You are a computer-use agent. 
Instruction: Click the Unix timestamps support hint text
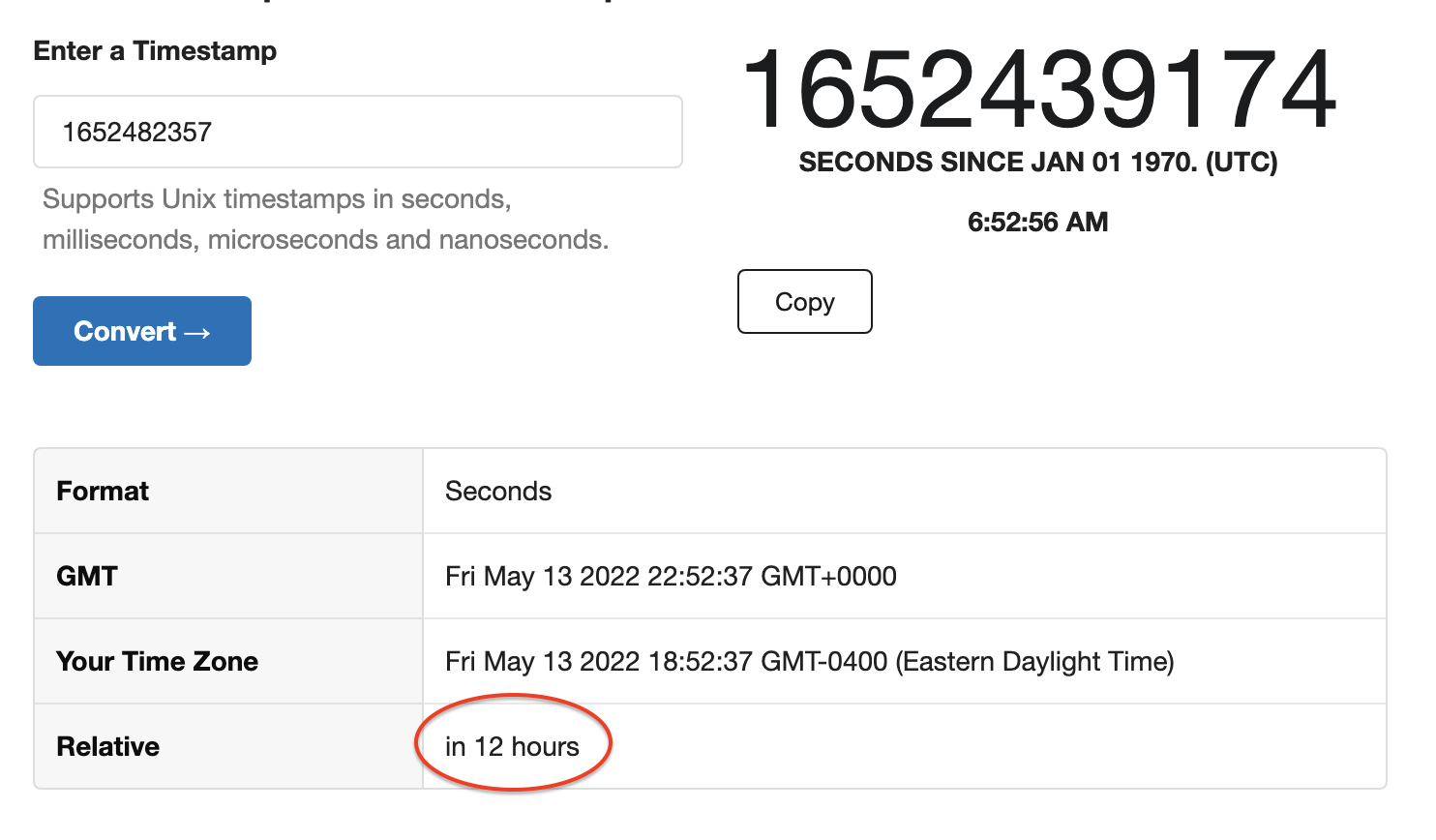324,220
